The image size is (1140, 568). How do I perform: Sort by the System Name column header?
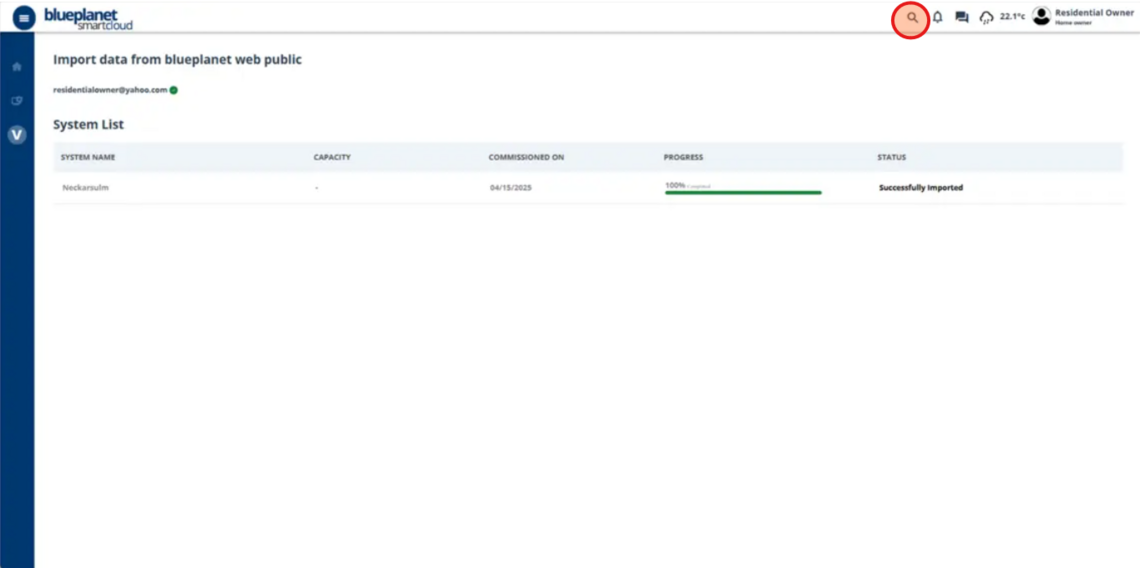88,158
